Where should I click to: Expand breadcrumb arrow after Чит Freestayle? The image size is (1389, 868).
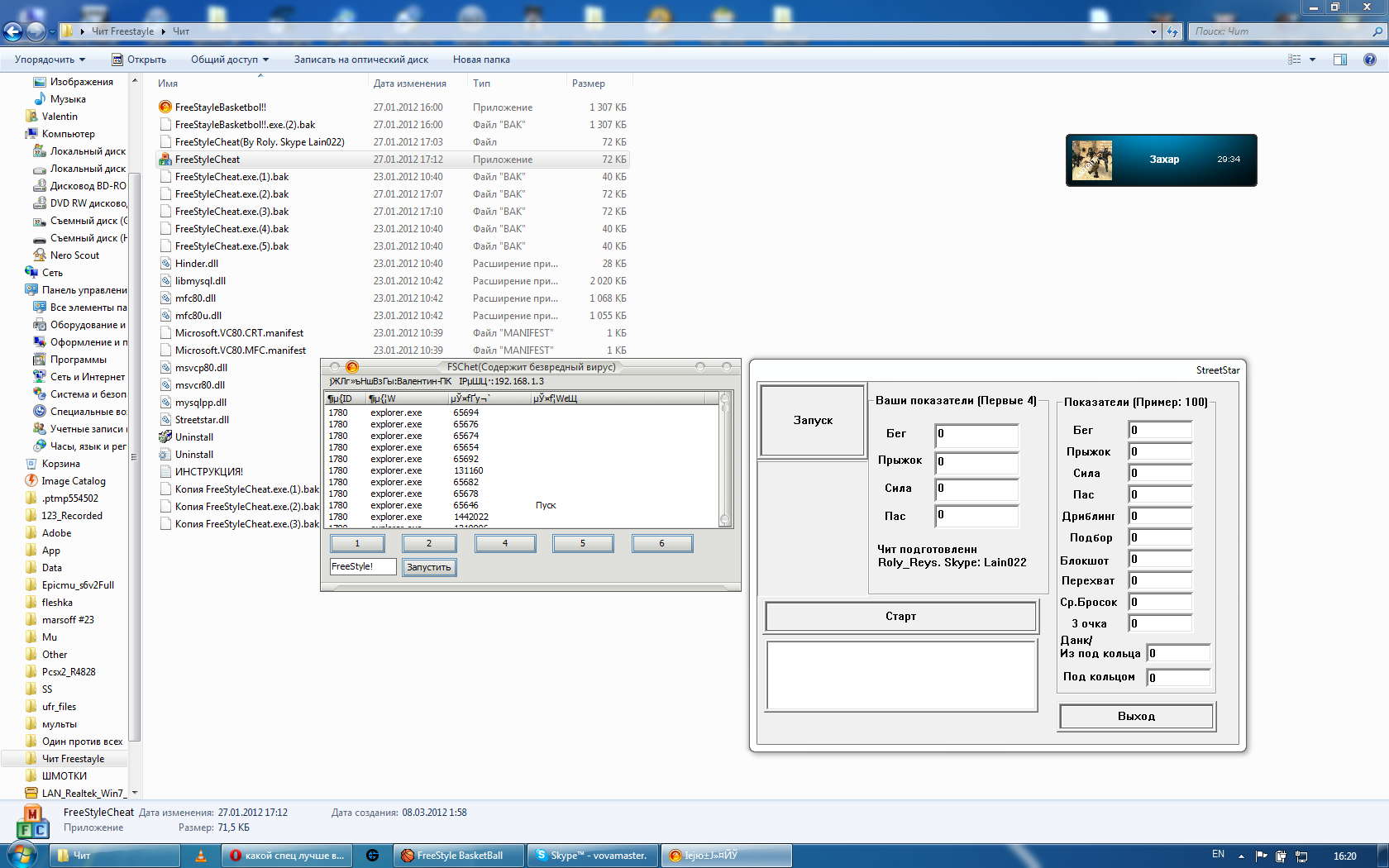pos(163,31)
